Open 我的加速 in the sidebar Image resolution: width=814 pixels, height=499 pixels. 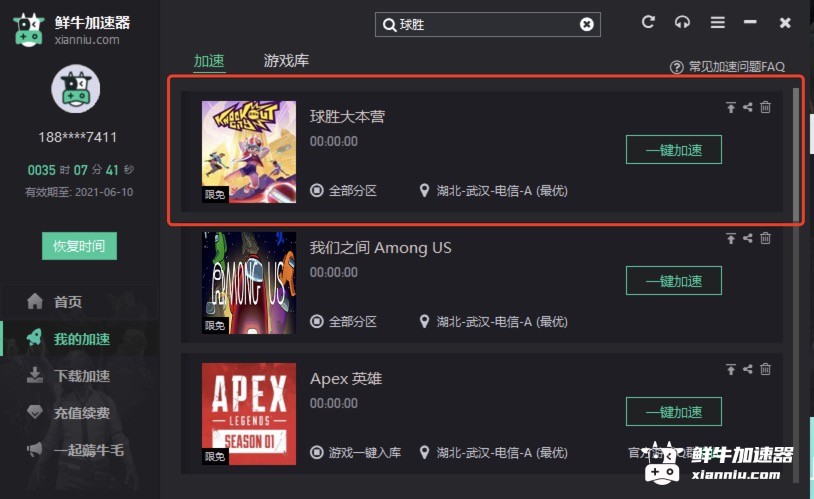(79, 339)
